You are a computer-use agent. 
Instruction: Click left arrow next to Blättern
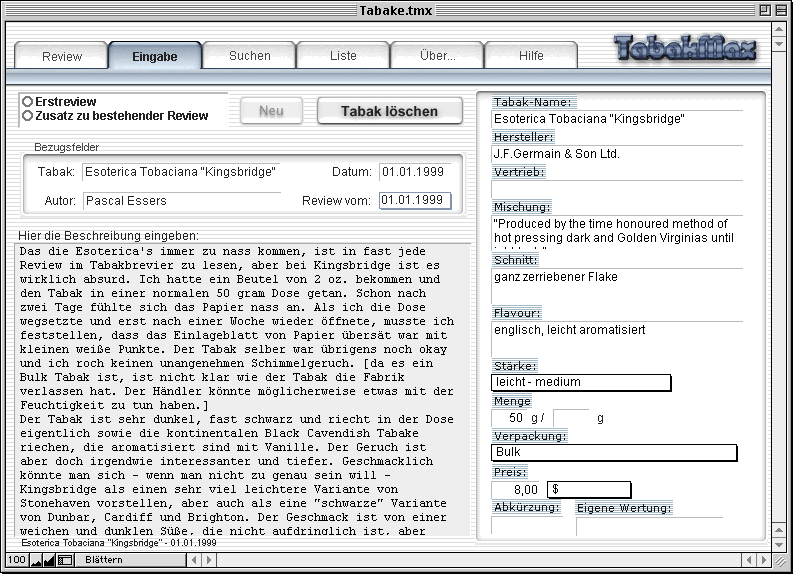(194, 560)
